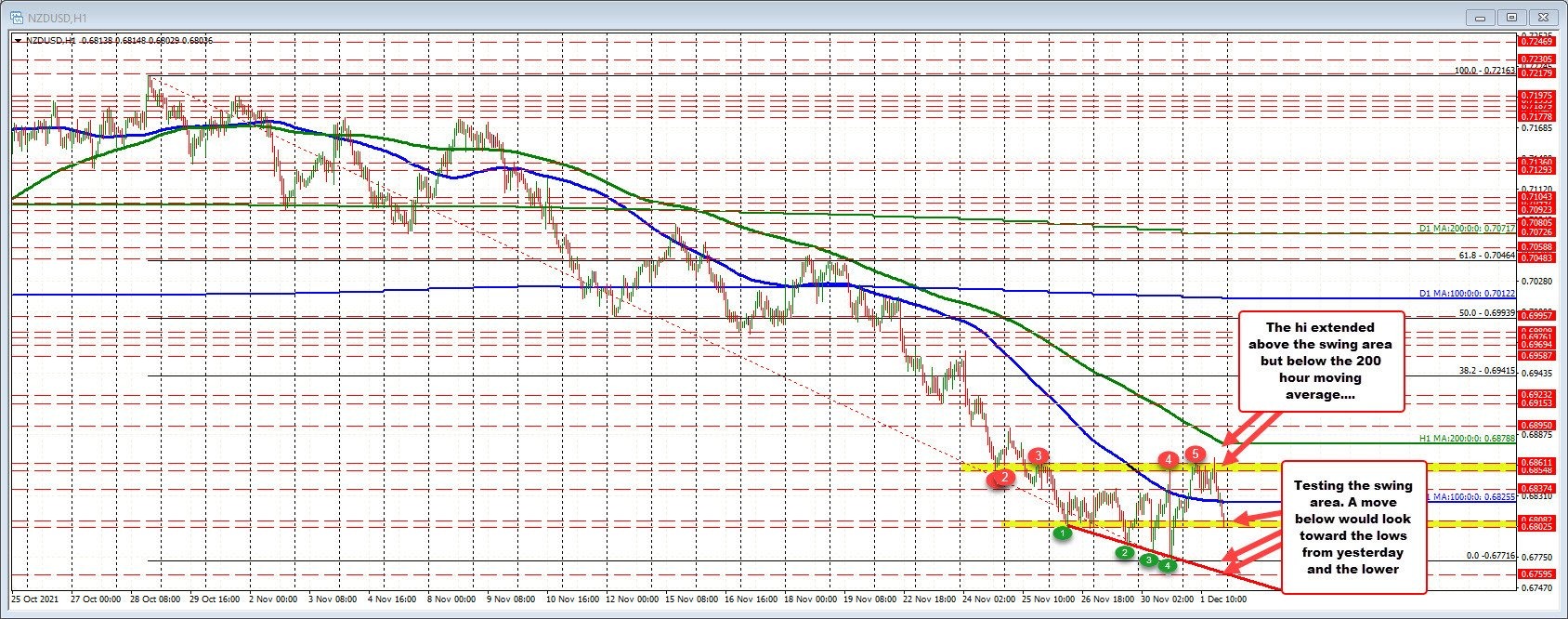Click the red price tag 0.68950
The image size is (1568, 619).
[1538, 425]
